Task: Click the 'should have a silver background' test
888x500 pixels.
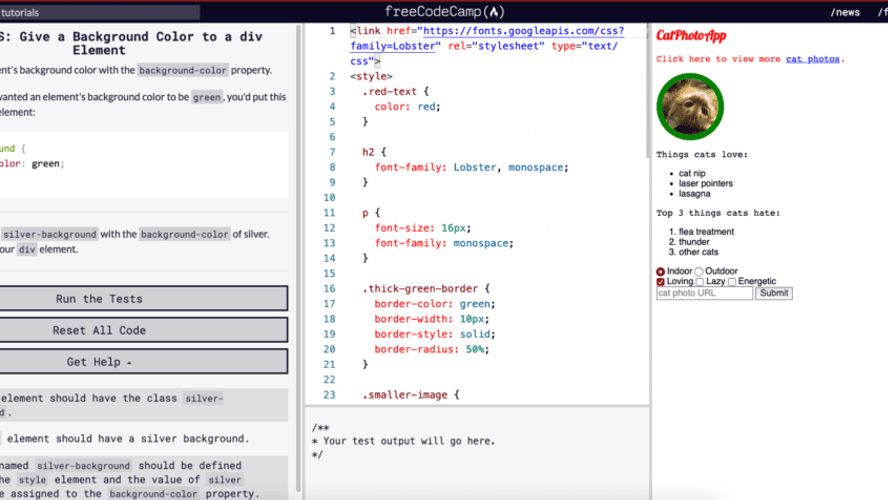Action: click(127, 438)
